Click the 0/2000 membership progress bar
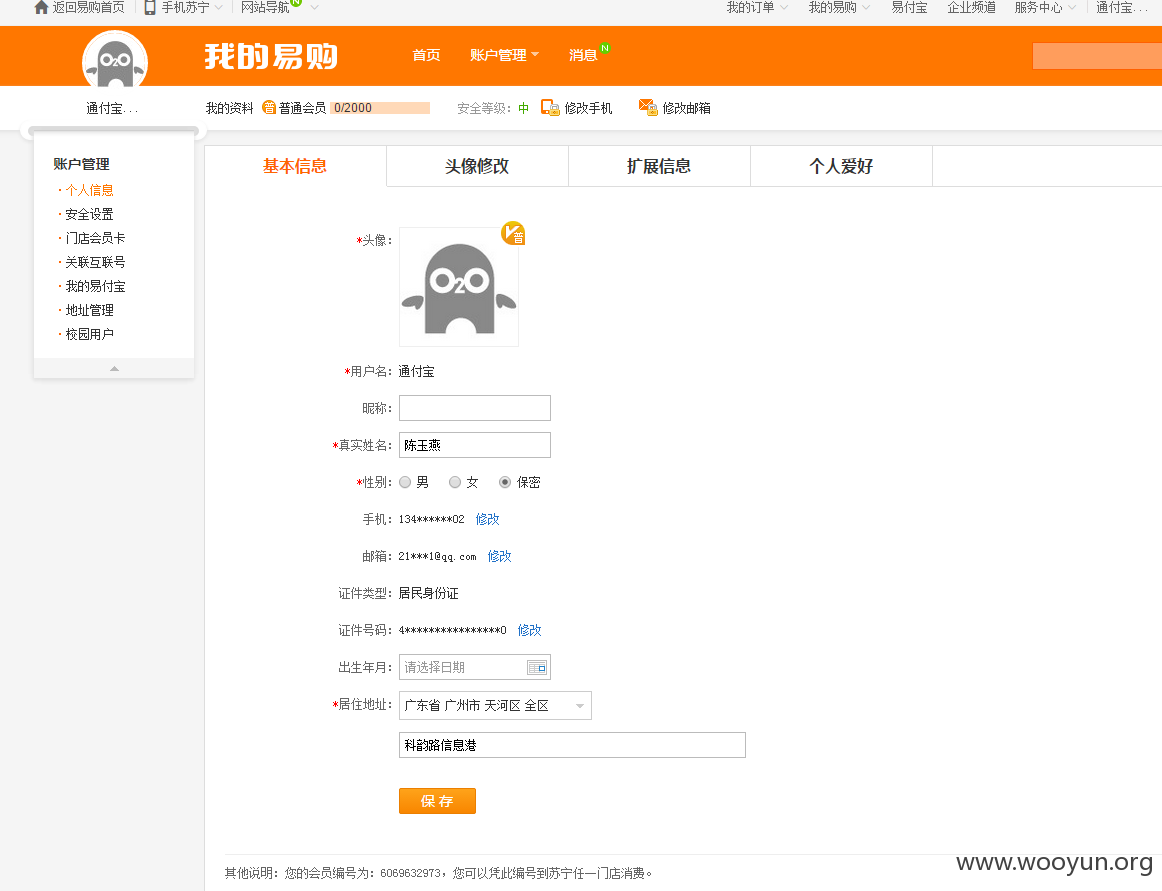 click(x=380, y=107)
